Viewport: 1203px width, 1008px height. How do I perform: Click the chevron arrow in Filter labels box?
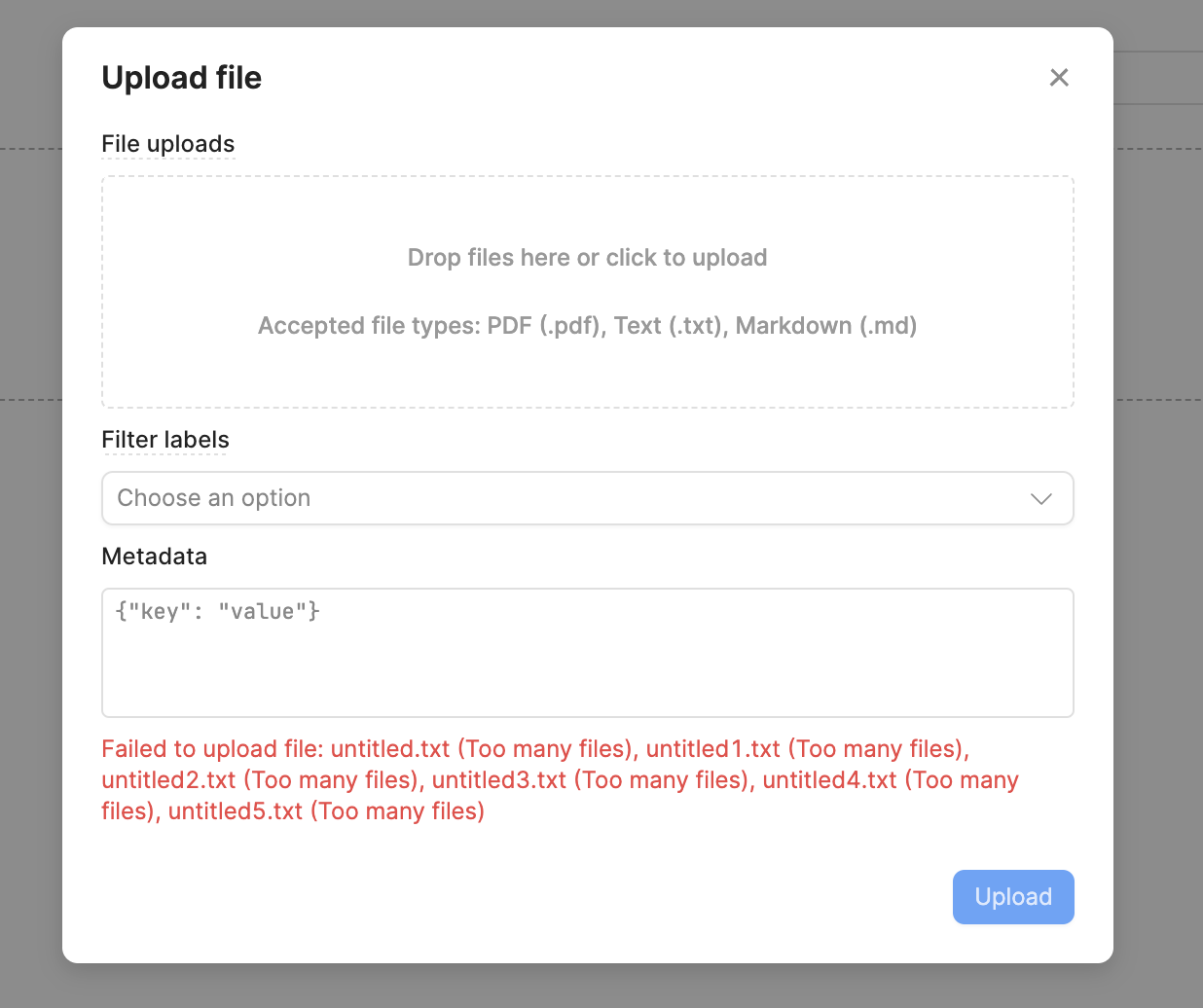pyautogui.click(x=1041, y=499)
